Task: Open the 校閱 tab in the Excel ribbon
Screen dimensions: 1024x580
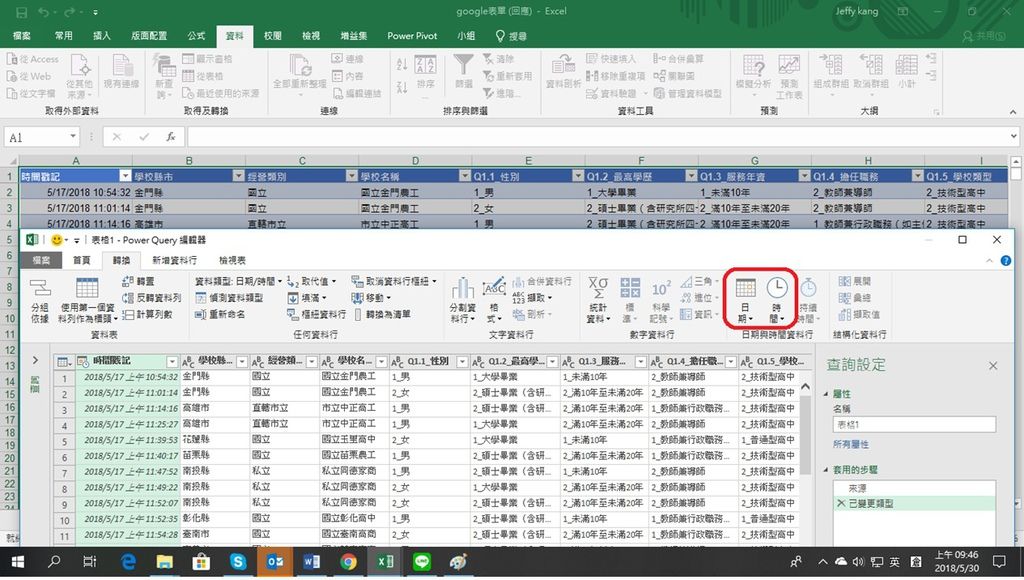Action: pyautogui.click(x=272, y=36)
